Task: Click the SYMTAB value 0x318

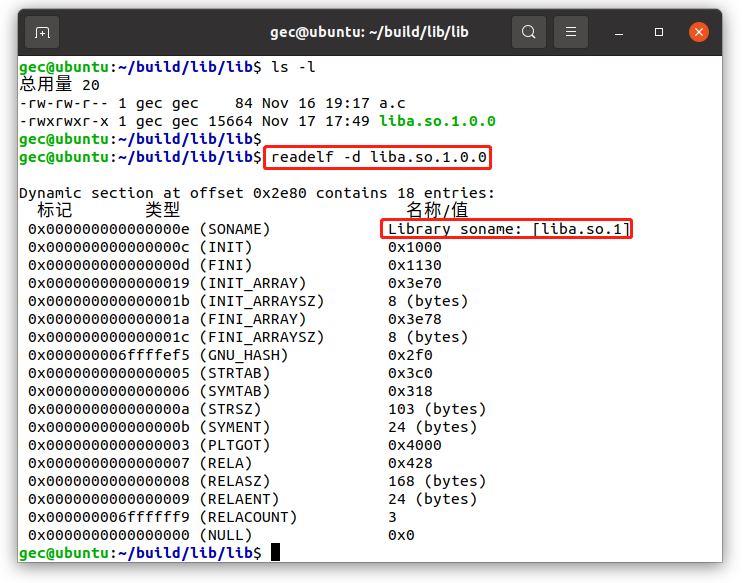Action: click(x=410, y=391)
